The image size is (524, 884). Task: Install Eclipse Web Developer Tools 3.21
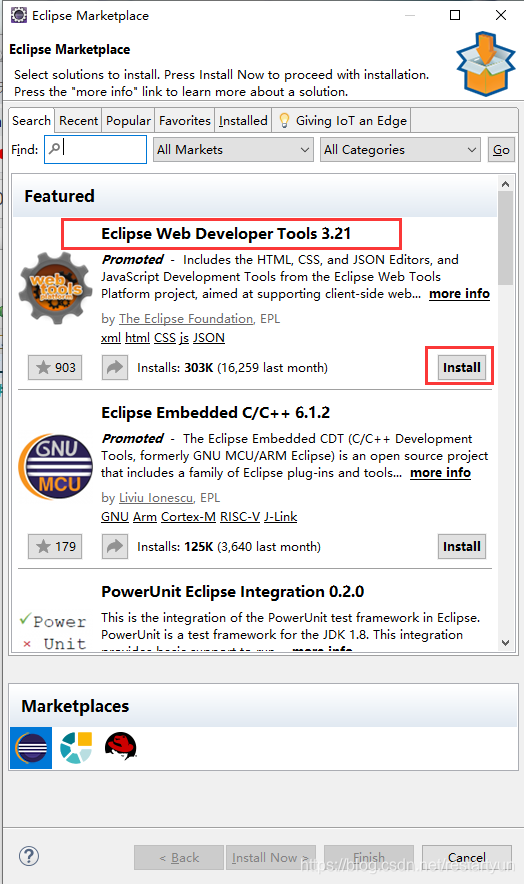point(461,368)
